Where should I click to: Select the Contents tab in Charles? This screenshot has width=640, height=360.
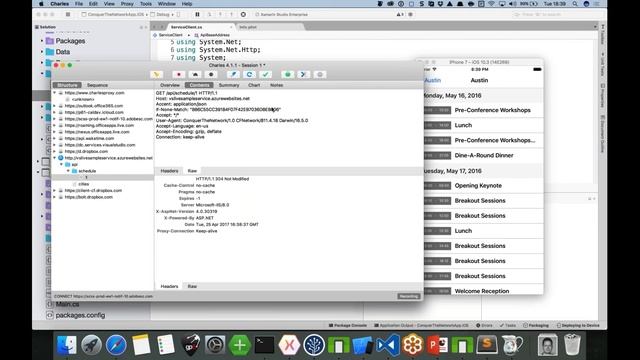[x=199, y=85]
